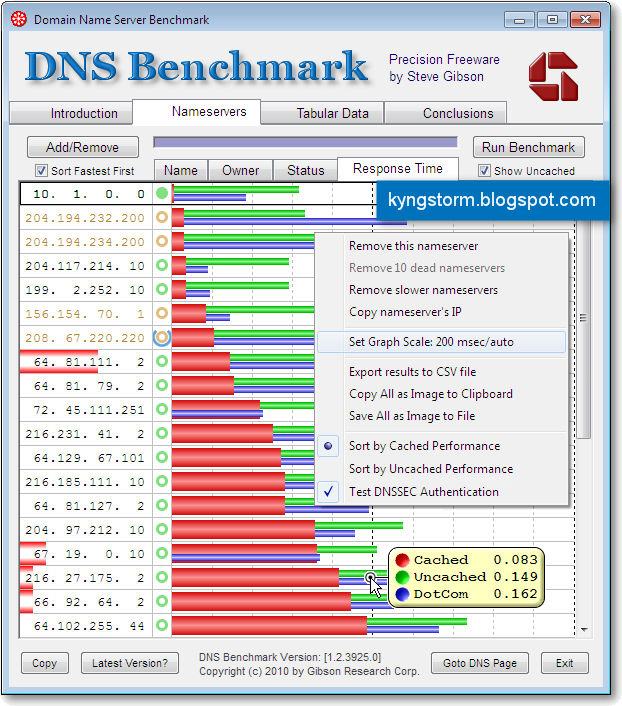
Task: Toggle the Sort Fastest First checkbox
Action: [41, 171]
